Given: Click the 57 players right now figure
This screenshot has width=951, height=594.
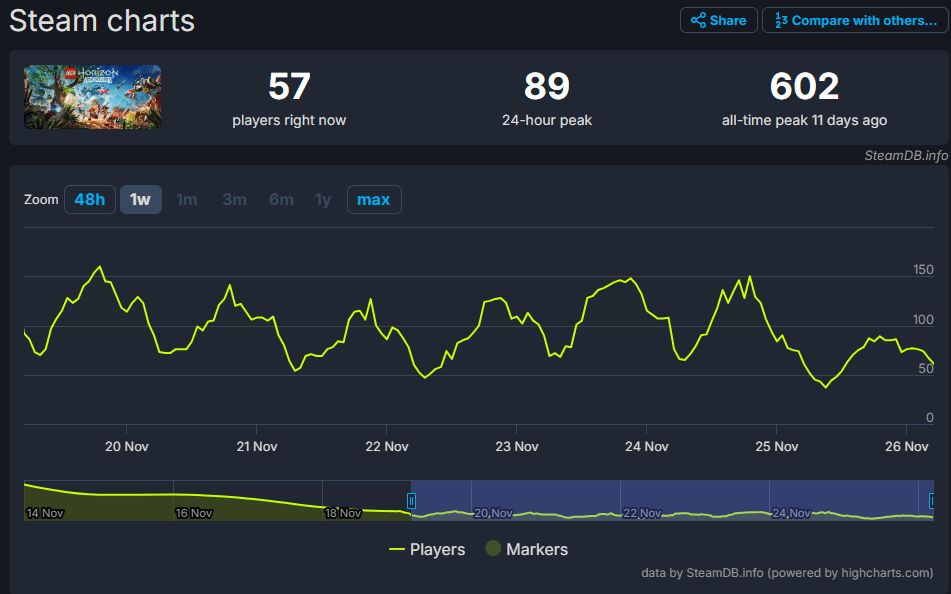Looking at the screenshot, I should coord(289,88).
